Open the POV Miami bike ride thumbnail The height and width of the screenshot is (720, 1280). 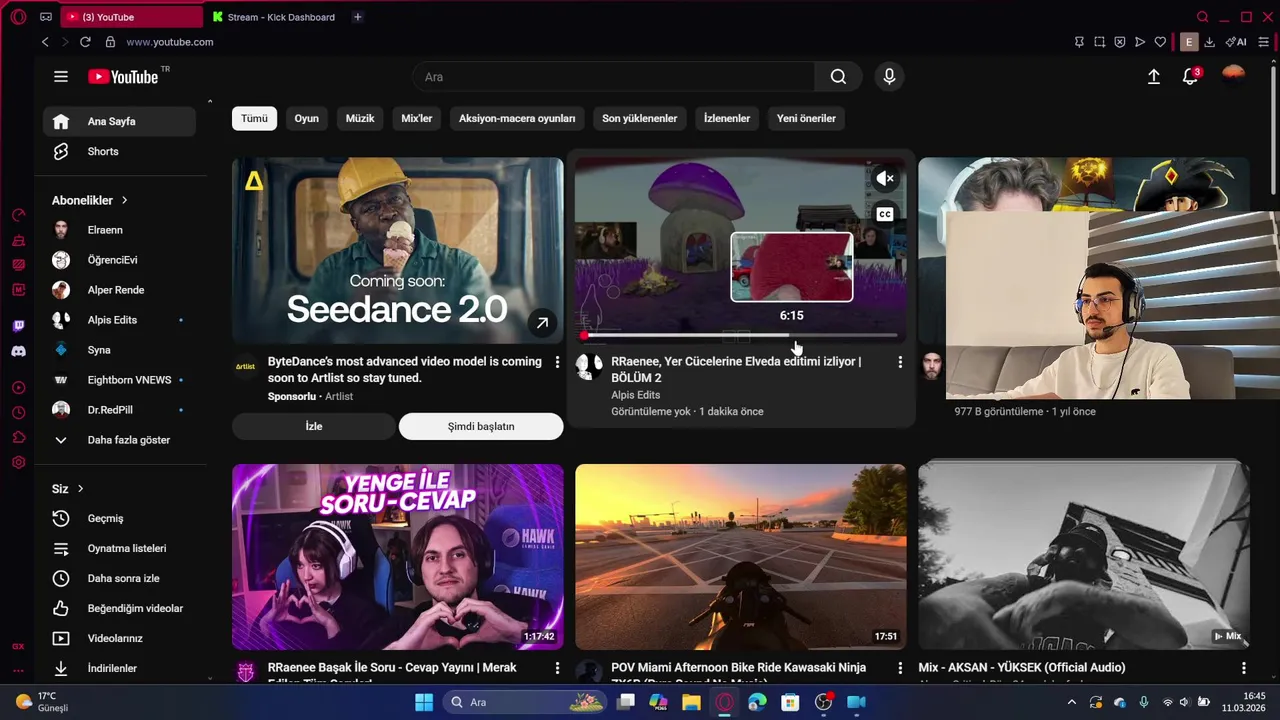[x=741, y=557]
